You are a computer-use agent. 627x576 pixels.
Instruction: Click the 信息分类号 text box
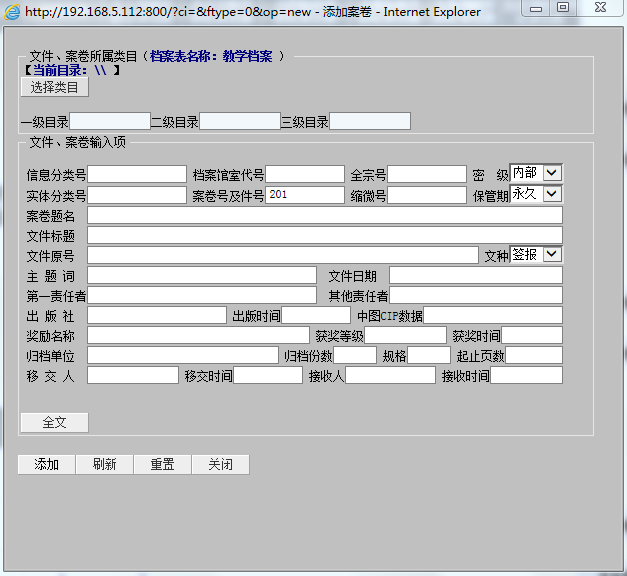137,175
